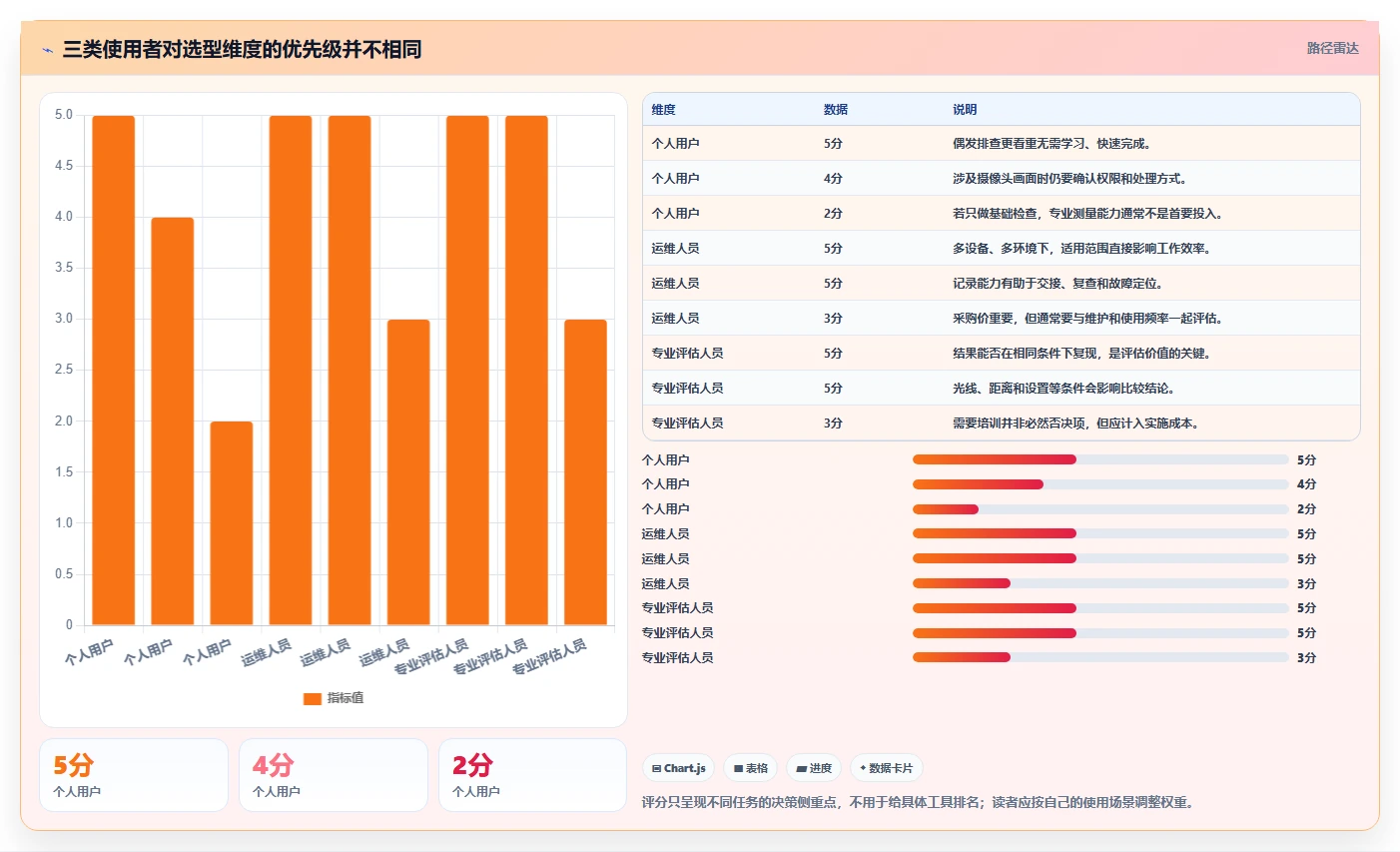This screenshot has height=852, width=1400.
Task: Click the 1.5 y-axis tick label
Action: (x=64, y=472)
